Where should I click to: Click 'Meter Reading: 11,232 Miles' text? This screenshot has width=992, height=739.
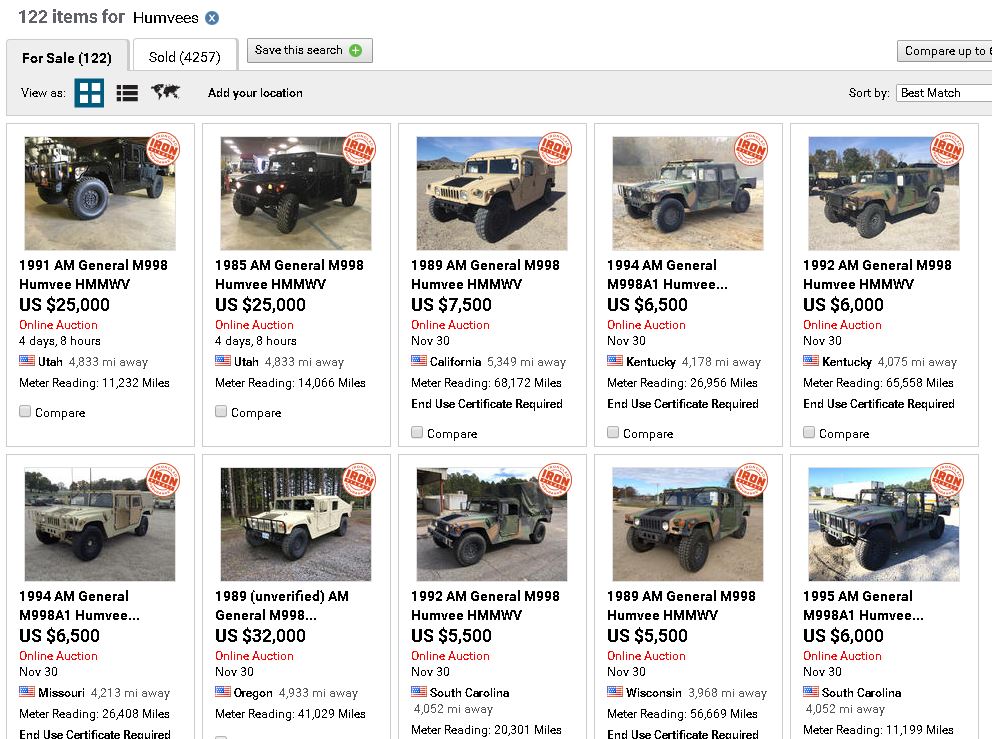94,383
